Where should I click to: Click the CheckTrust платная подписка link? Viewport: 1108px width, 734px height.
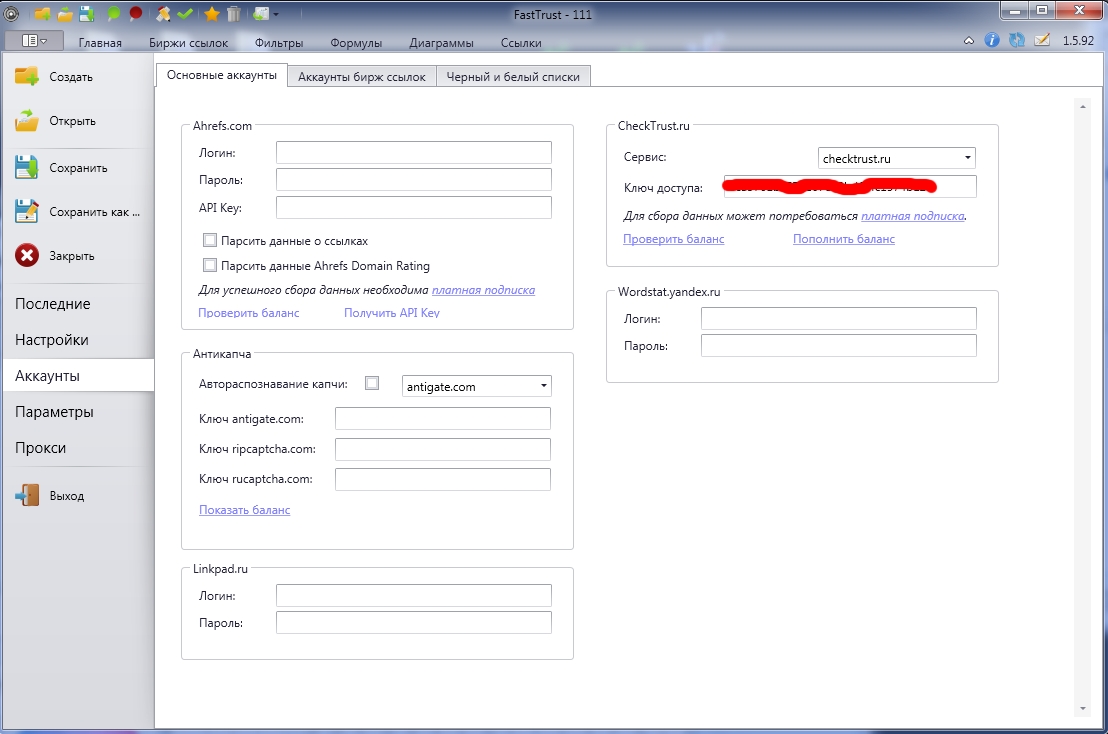(x=912, y=215)
